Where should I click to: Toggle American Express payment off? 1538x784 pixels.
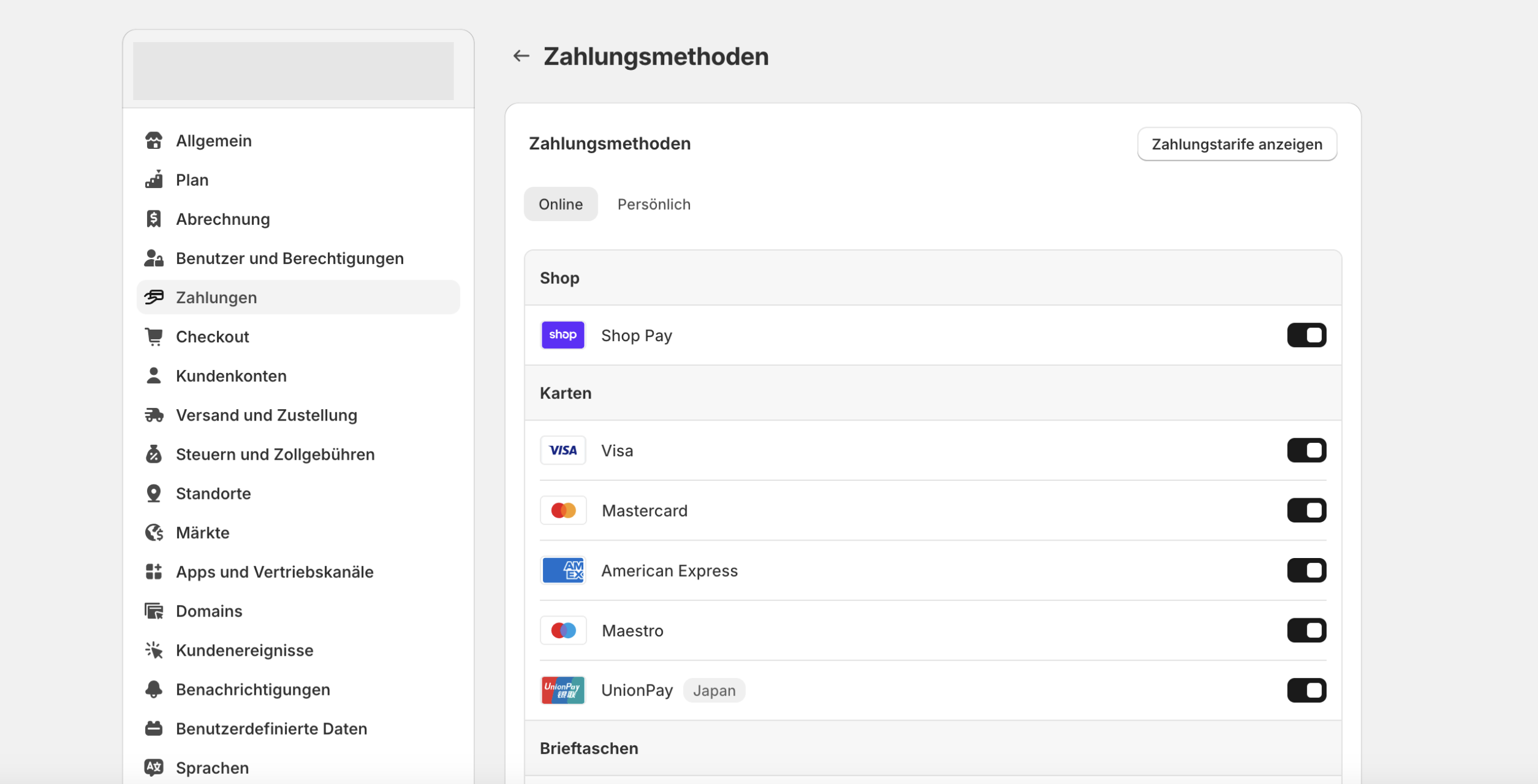(1307, 570)
